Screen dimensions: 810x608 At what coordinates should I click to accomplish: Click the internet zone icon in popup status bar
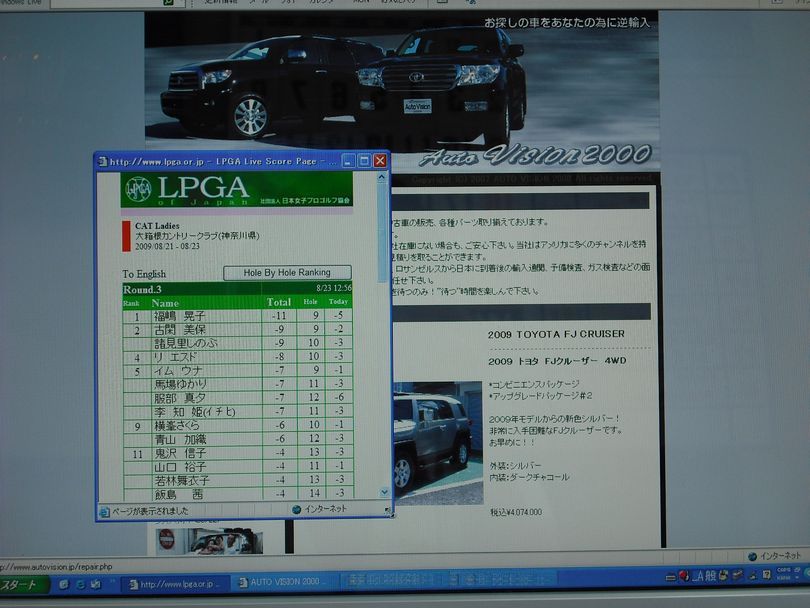point(297,509)
